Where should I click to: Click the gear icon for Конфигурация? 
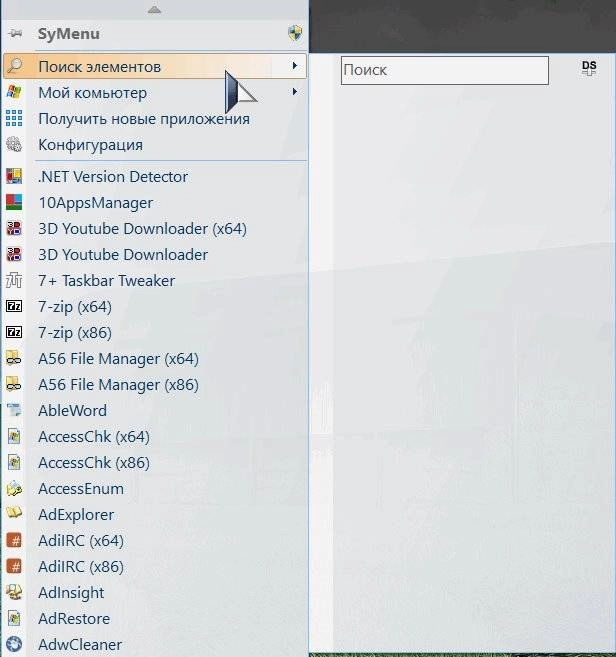click(x=14, y=144)
